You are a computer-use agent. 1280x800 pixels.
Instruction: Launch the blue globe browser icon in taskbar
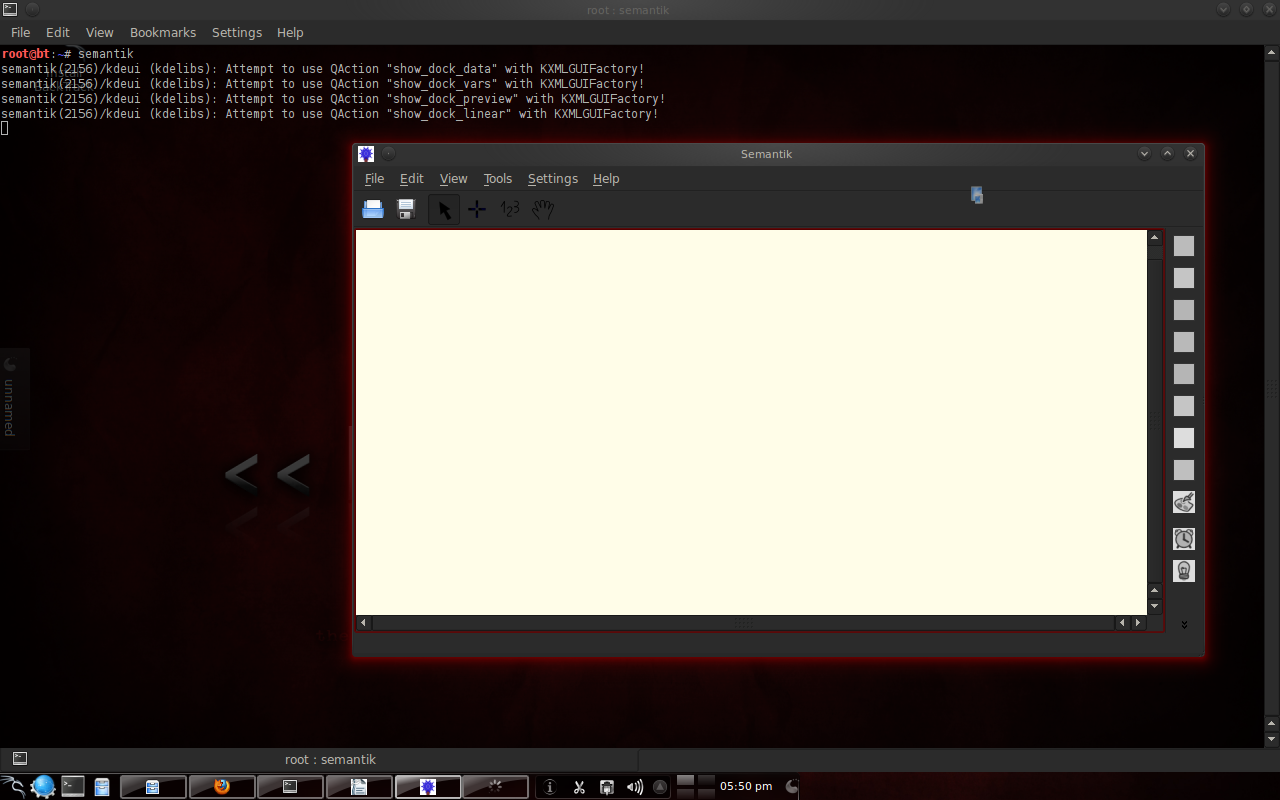click(43, 787)
